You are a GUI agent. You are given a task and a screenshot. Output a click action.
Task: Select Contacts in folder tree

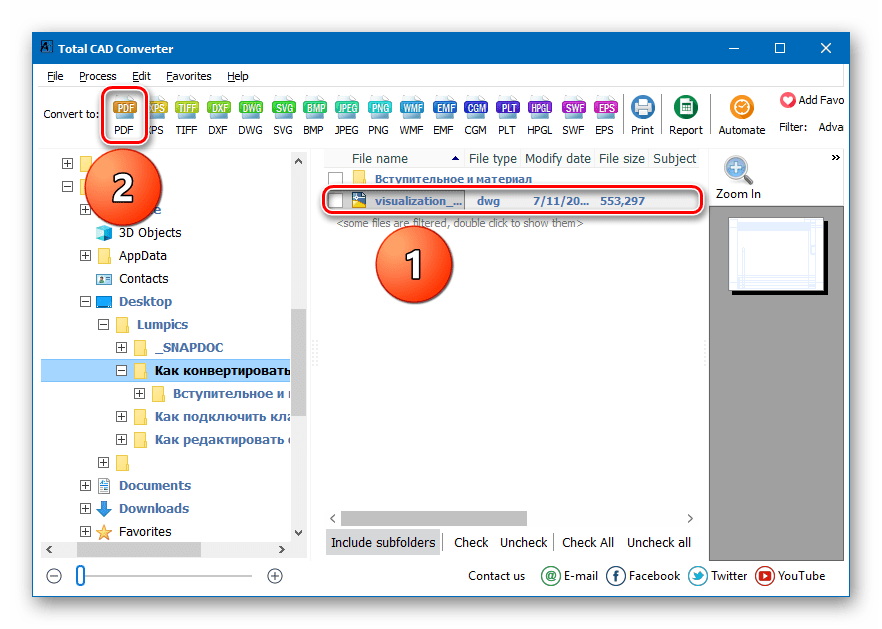pyautogui.click(x=143, y=278)
